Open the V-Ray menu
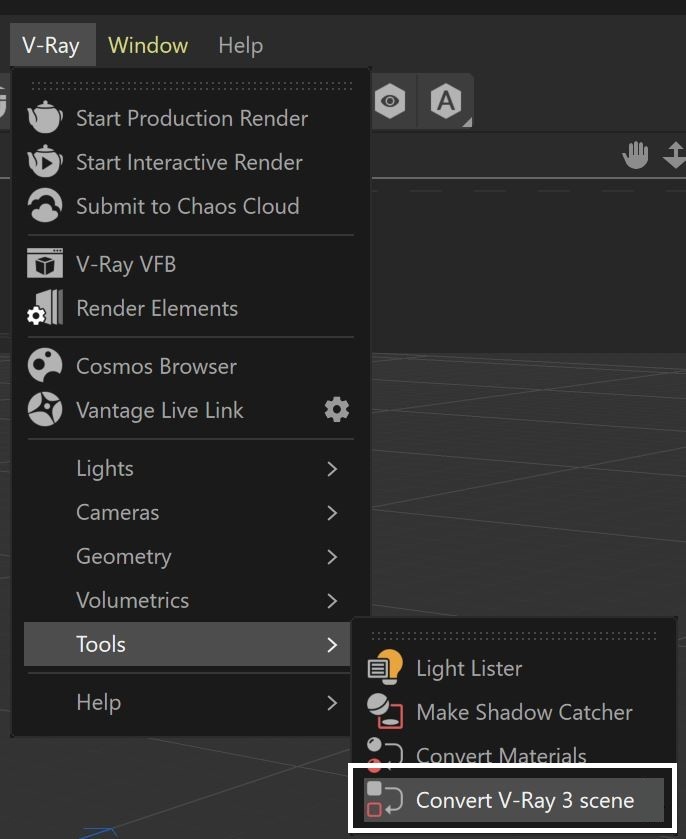Screen dimensions: 686x839 52,45
